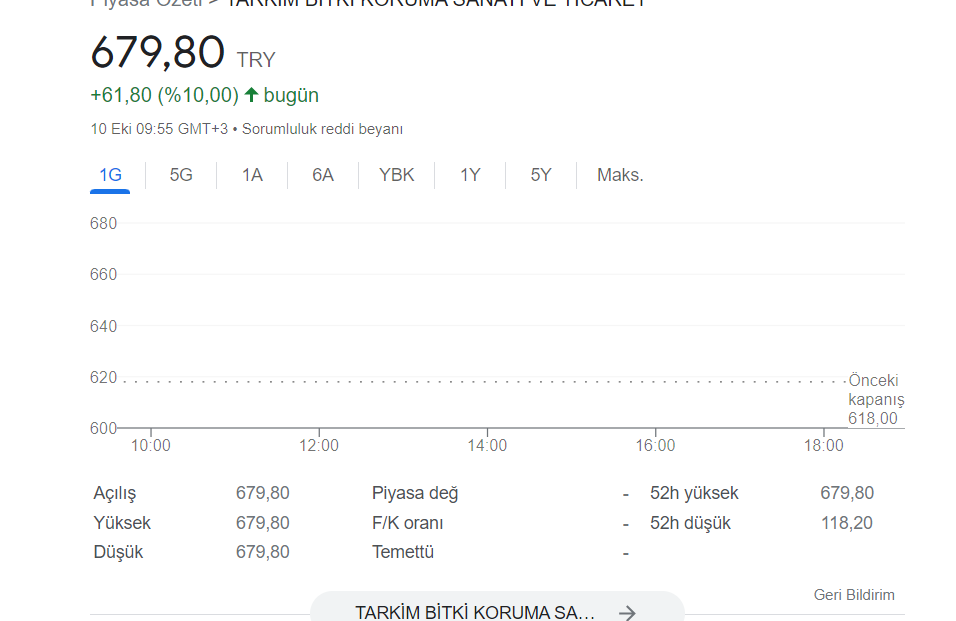The image size is (956, 621).
Task: Click the Yüksek value 679,80
Action: [263, 523]
